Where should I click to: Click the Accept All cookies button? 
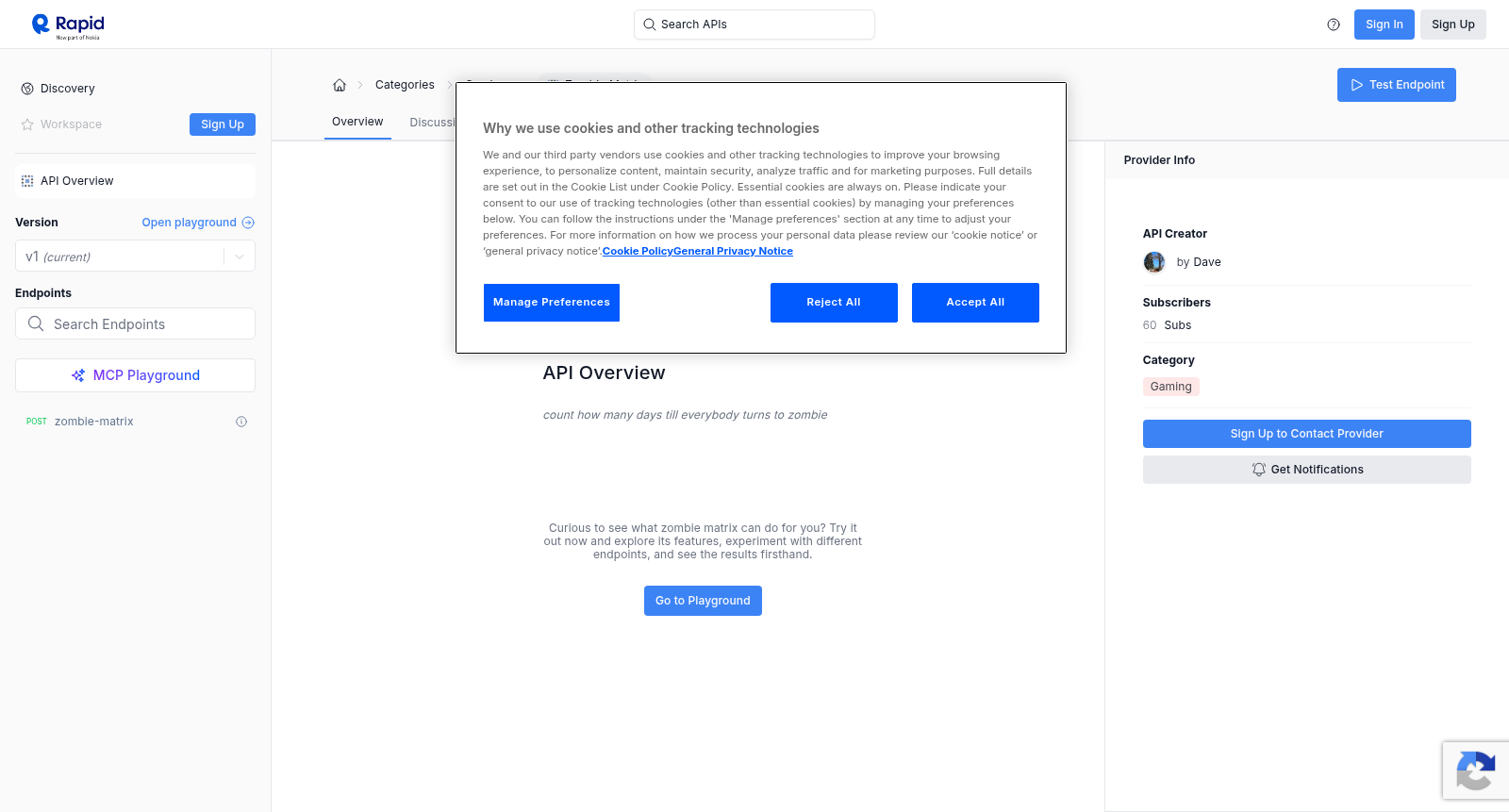975,303
